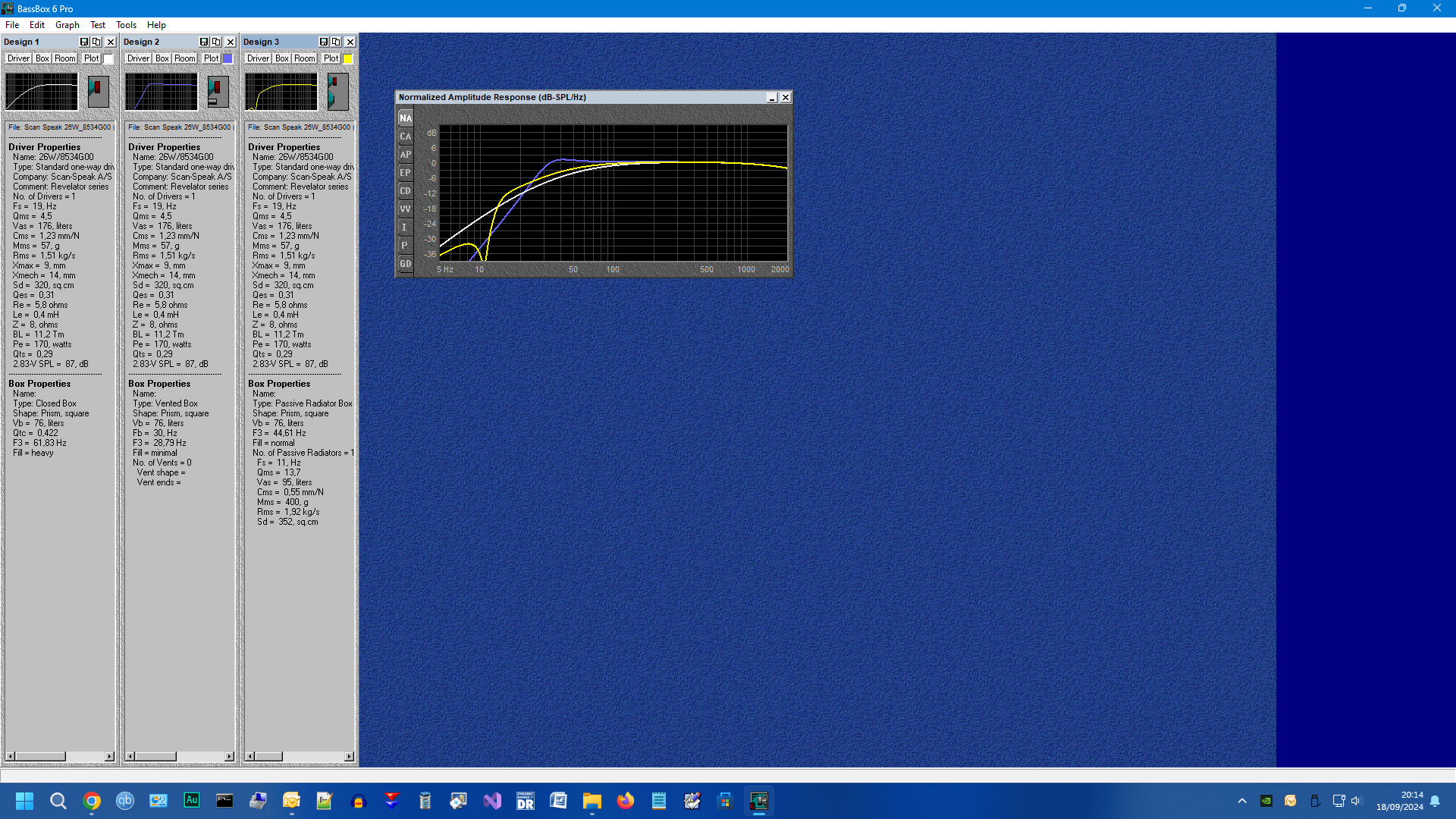Open Firefox from the taskbar
The height and width of the screenshot is (819, 1456).
626,801
